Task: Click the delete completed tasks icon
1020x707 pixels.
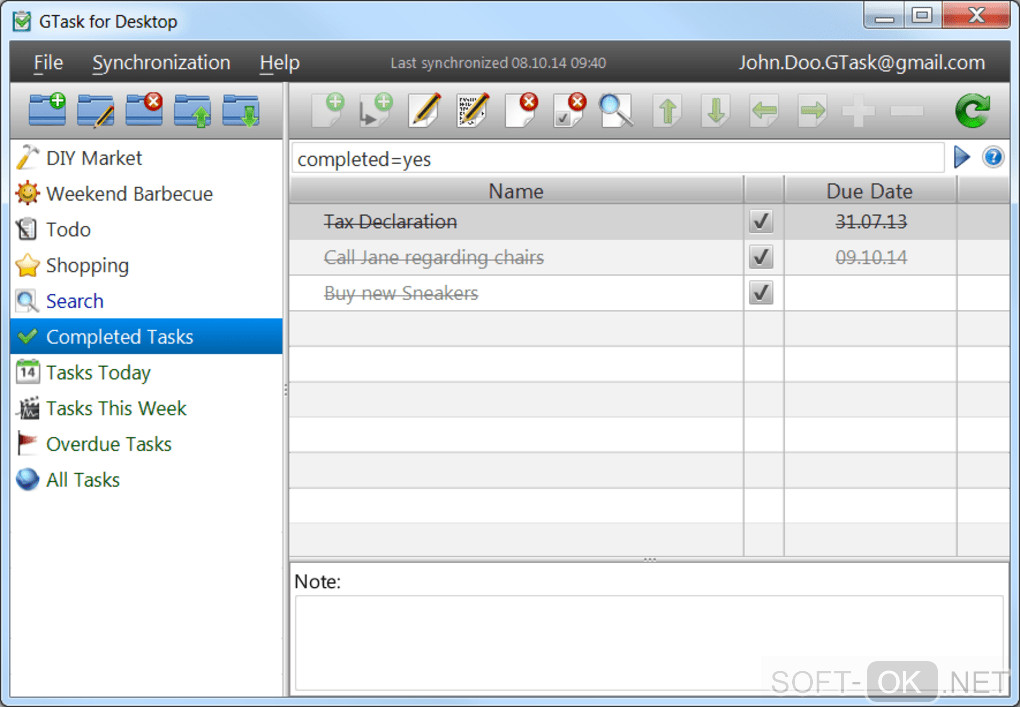Action: [569, 110]
